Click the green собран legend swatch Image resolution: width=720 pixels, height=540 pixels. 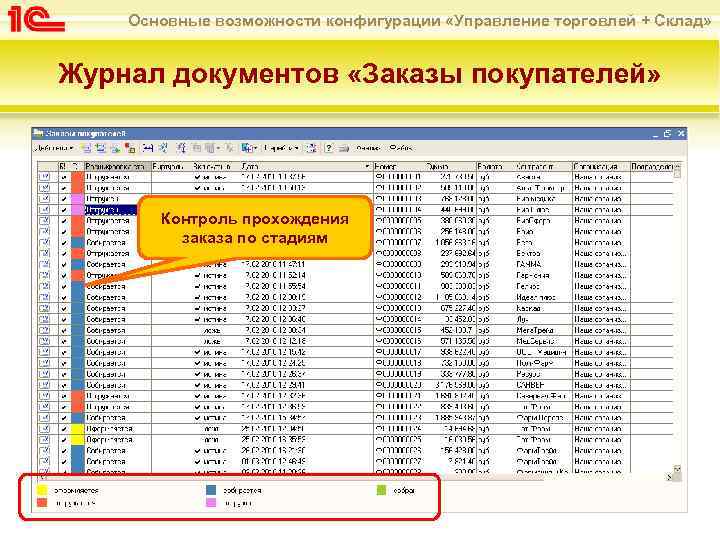click(x=381, y=490)
